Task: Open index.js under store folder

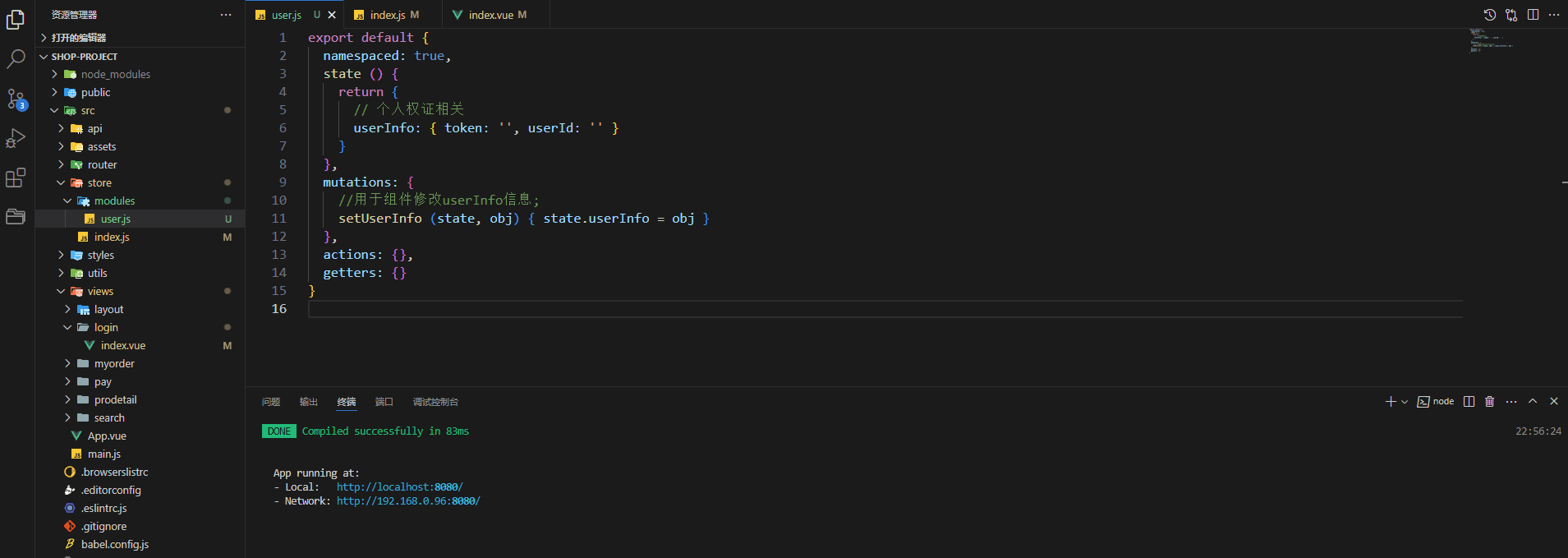Action: [140, 237]
